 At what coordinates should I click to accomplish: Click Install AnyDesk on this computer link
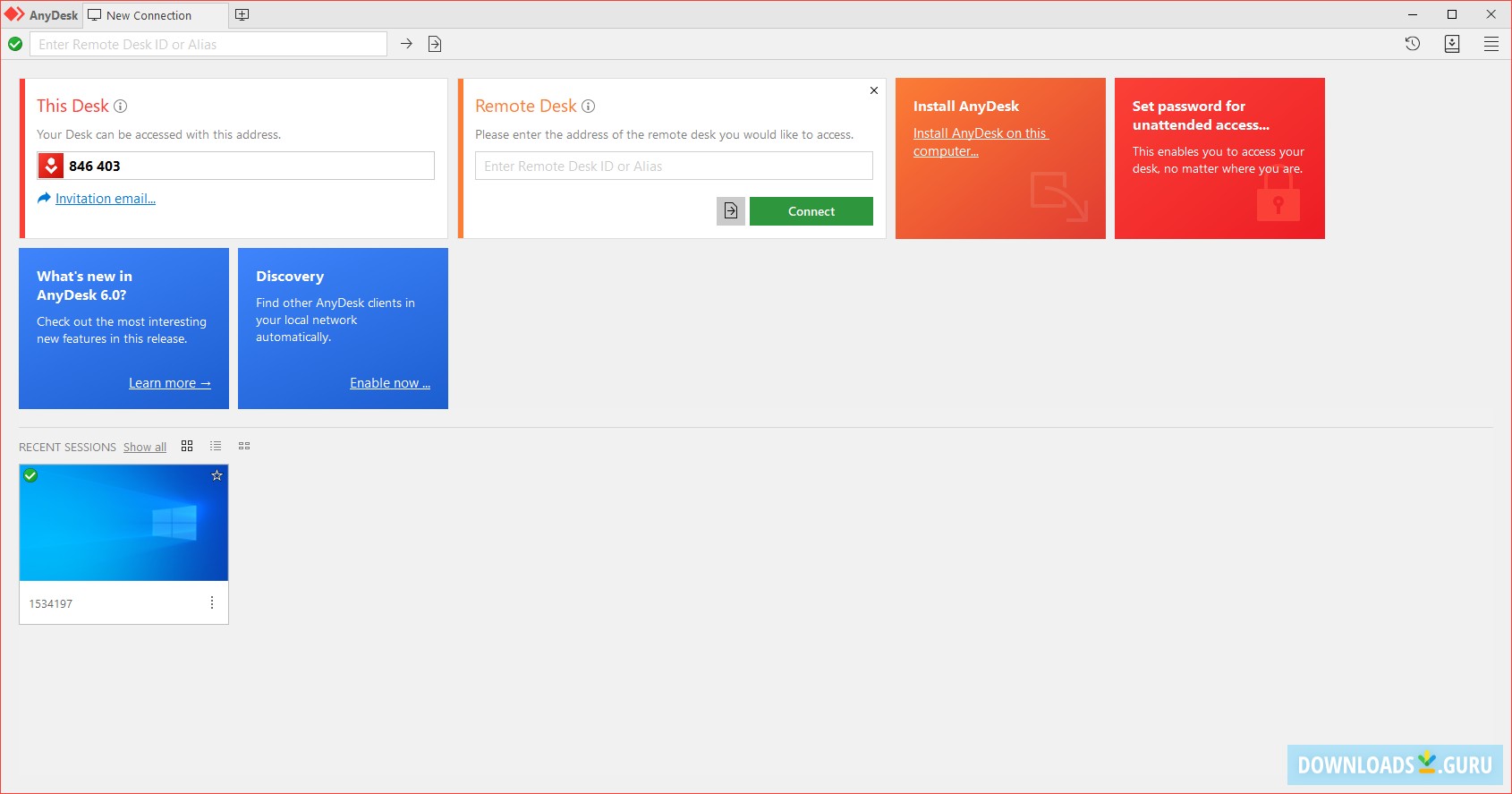tap(981, 142)
